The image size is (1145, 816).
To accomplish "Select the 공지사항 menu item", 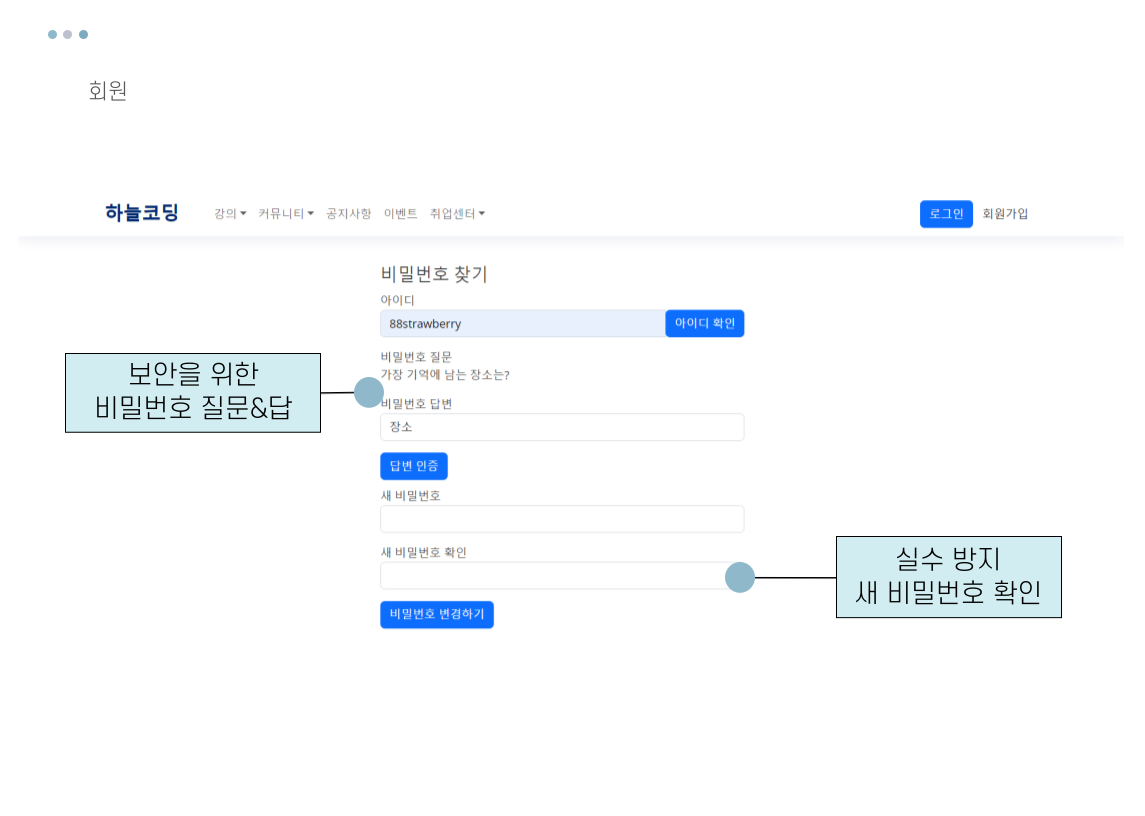I will point(347,213).
